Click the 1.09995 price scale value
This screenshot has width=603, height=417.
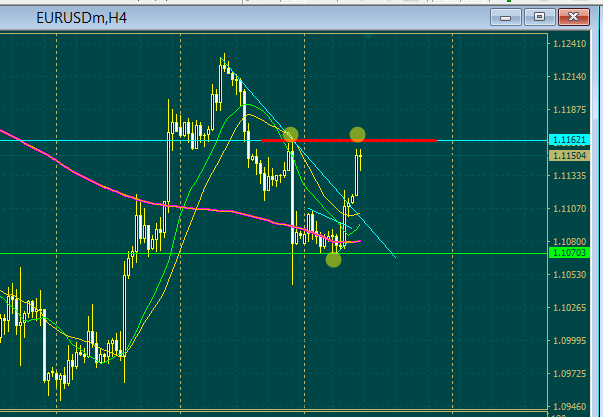coord(570,341)
